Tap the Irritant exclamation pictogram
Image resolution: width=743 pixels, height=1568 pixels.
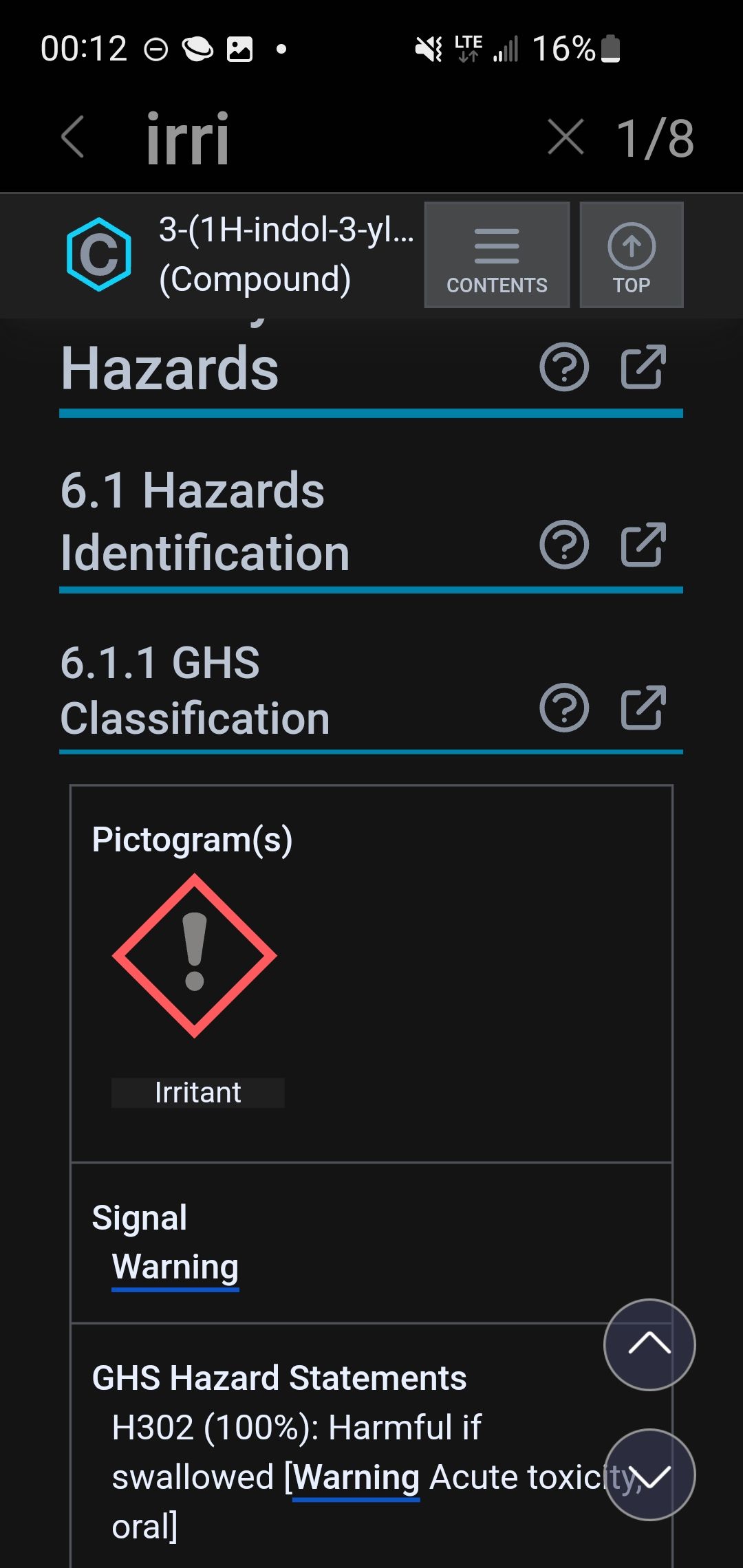pos(195,955)
